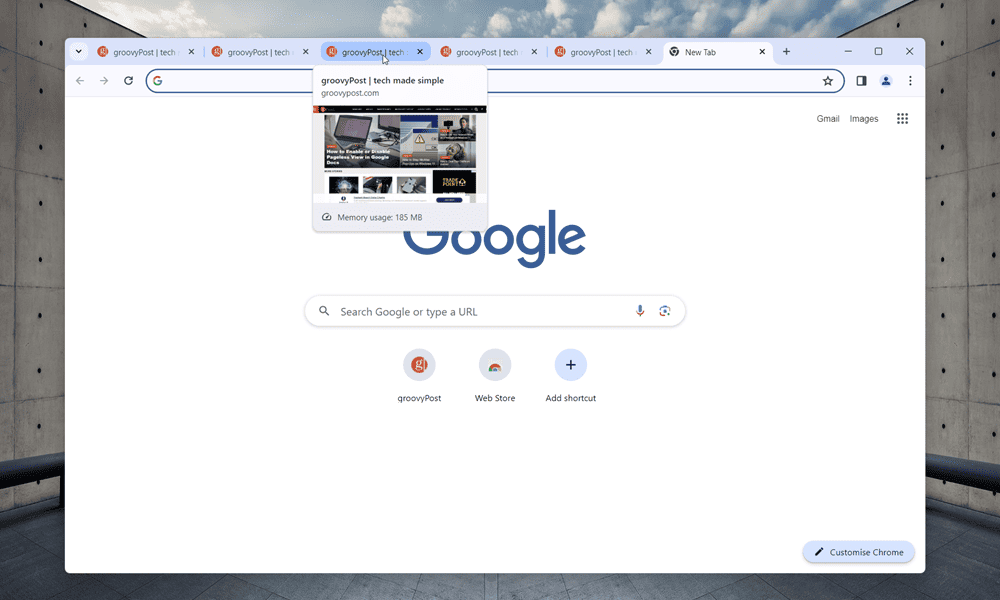Click the Google icon in address bar
Screen dimensions: 1000x600
pyautogui.click(x=158, y=81)
